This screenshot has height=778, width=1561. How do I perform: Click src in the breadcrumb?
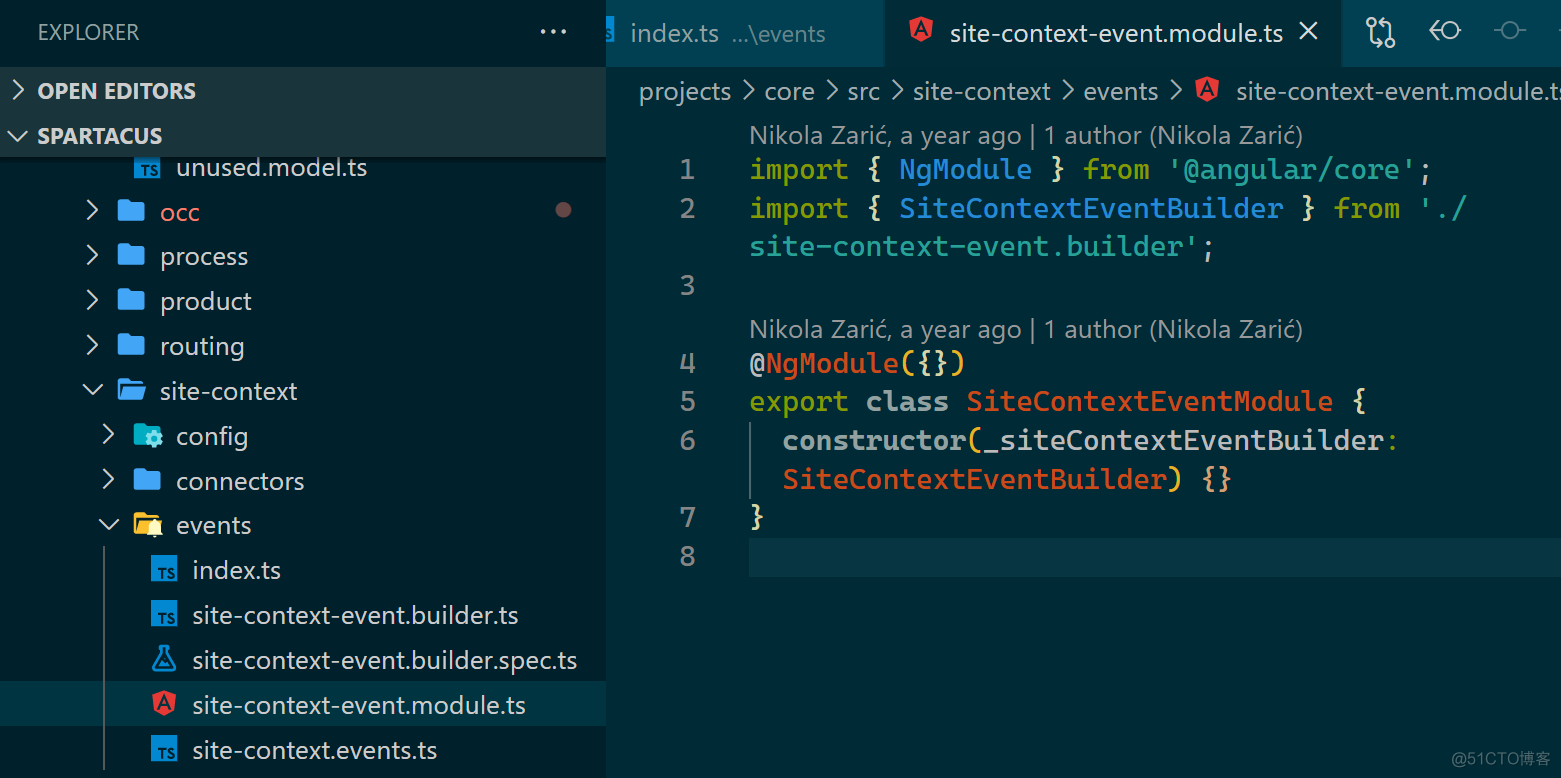coord(864,92)
